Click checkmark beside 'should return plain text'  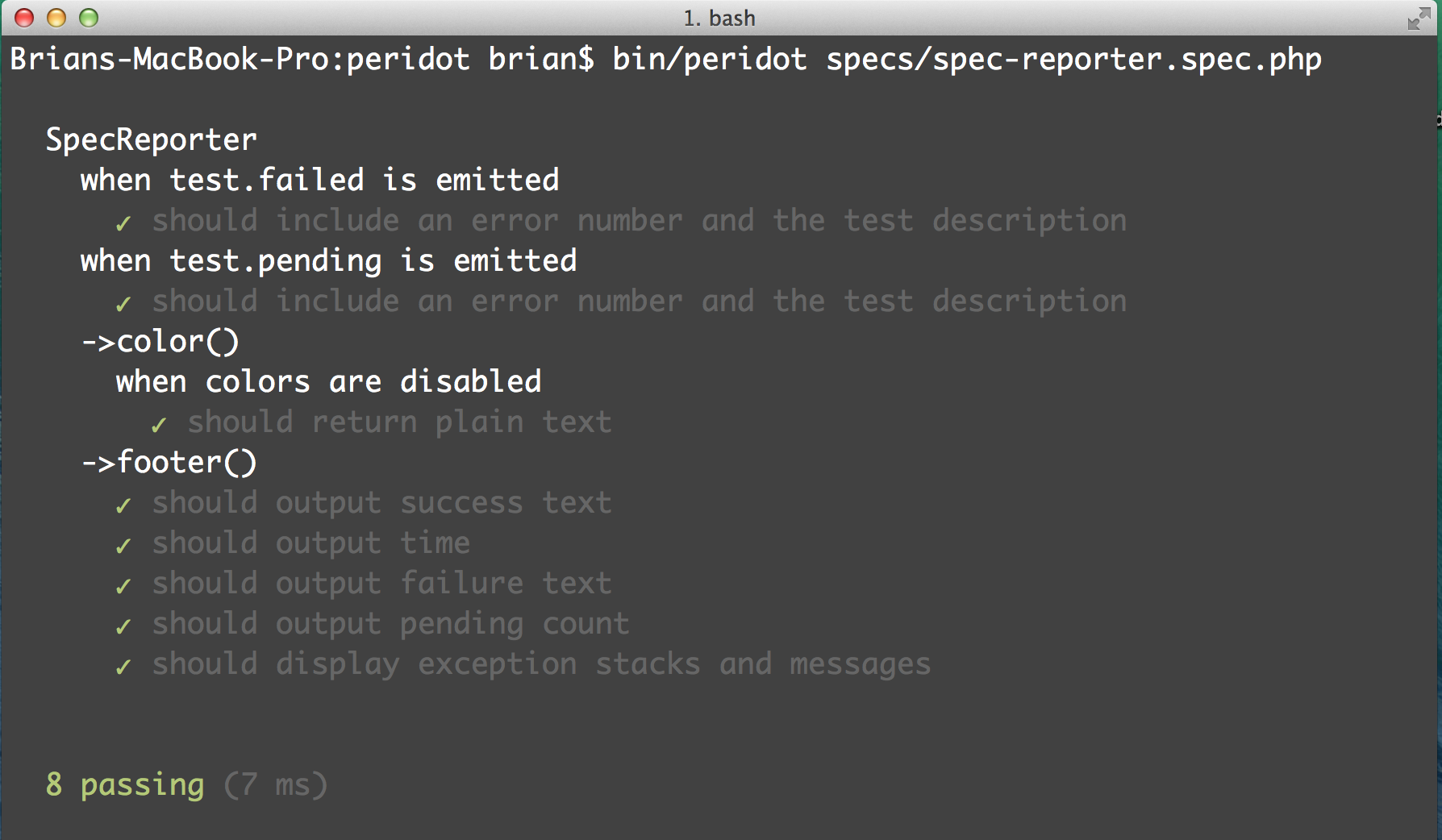(x=159, y=424)
